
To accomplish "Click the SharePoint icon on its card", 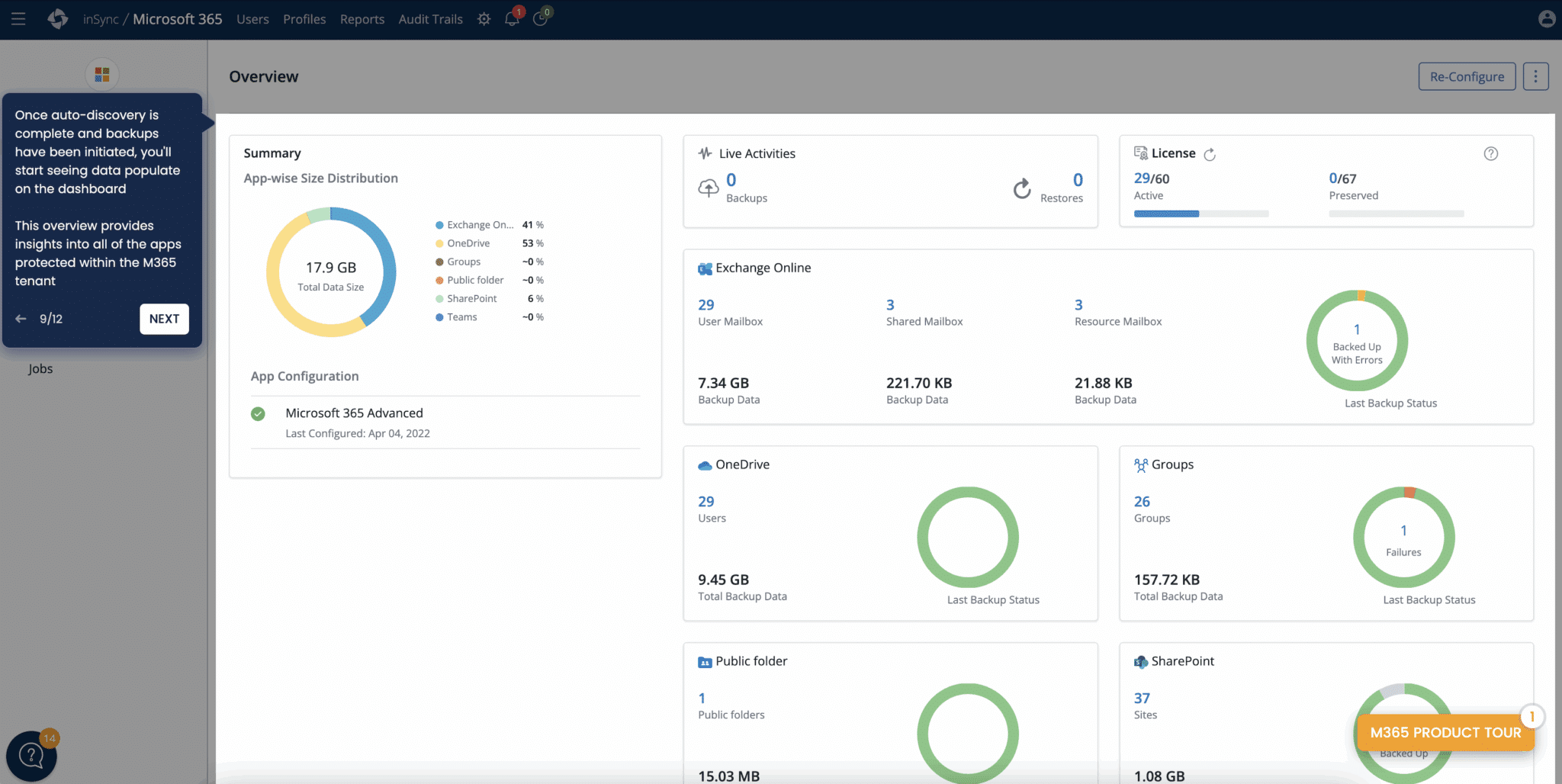I will click(1140, 661).
